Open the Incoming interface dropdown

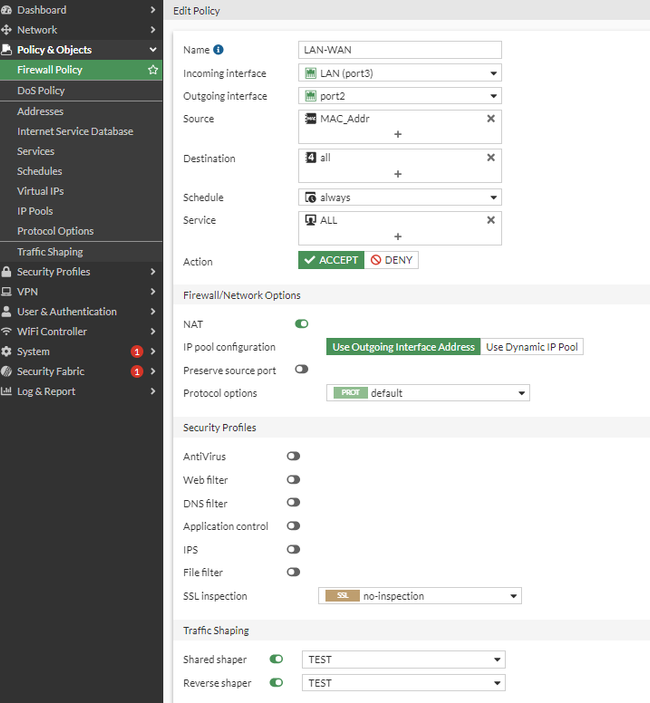(400, 73)
